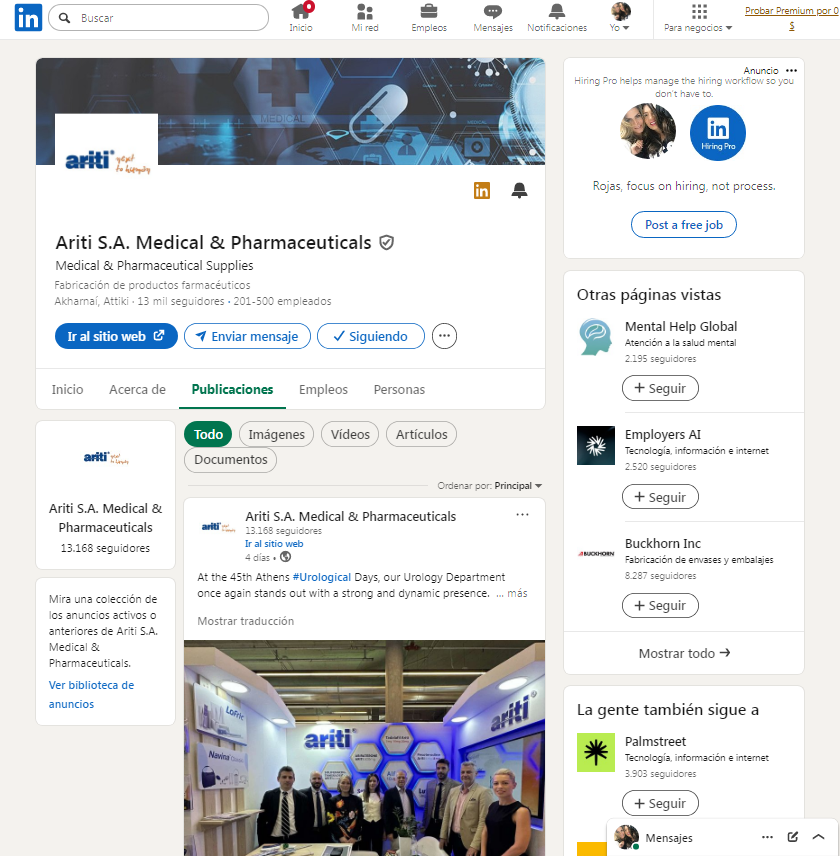Toggle the Siguiendo follow button
Viewport: 840px width, 856px height.
click(371, 336)
